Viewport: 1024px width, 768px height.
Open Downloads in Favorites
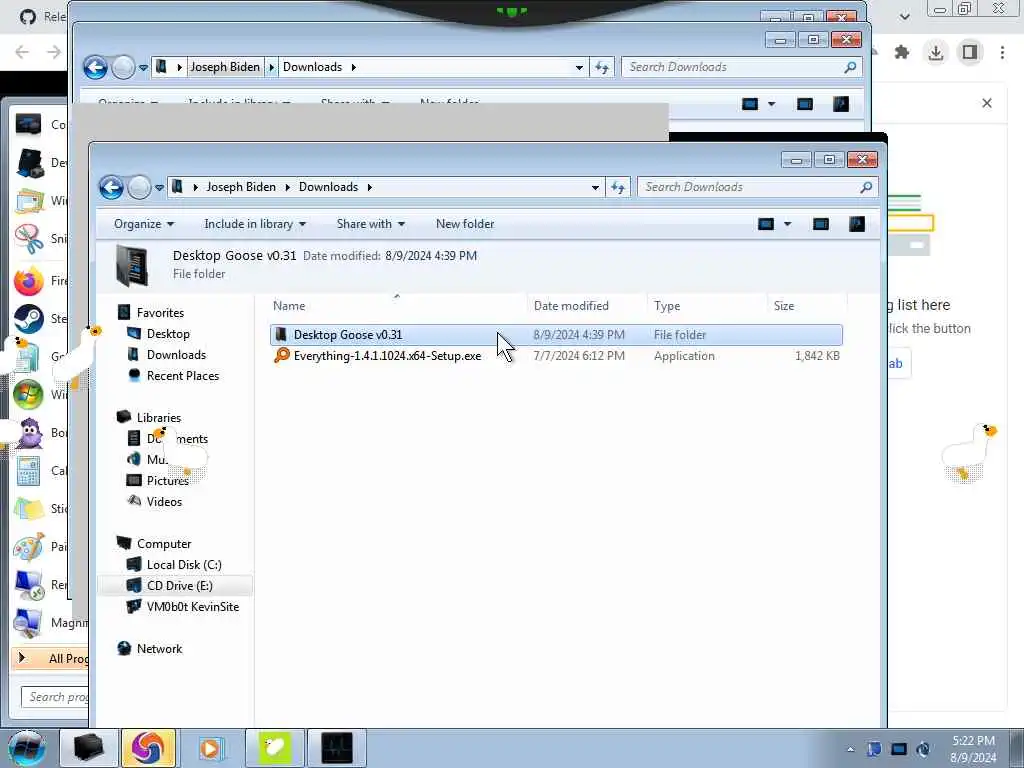[176, 355]
